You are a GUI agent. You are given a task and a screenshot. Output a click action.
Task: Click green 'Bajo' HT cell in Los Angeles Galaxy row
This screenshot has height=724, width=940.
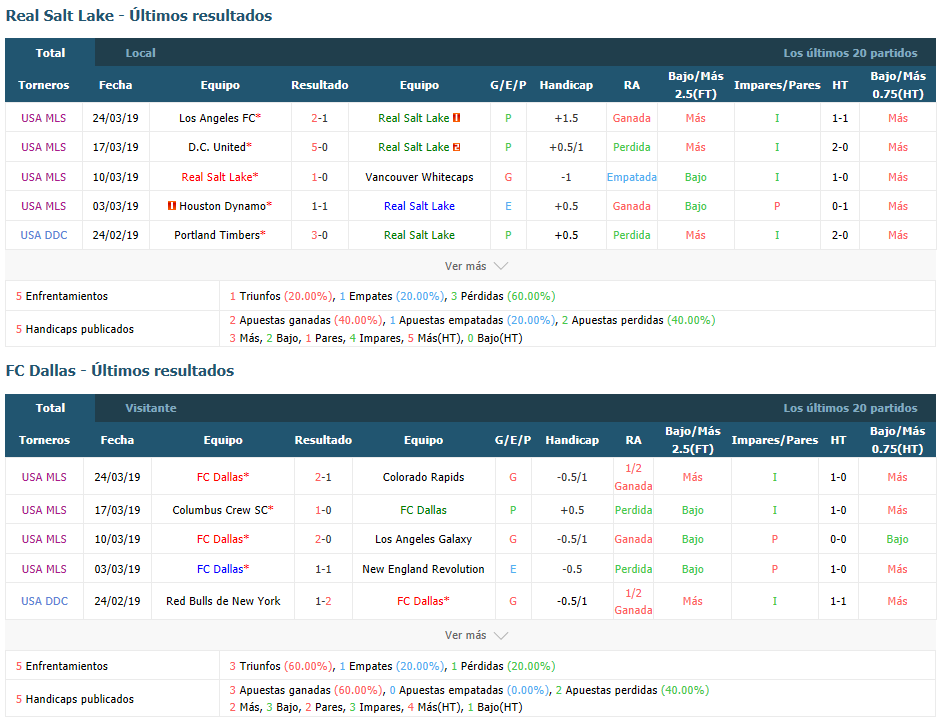pos(897,539)
